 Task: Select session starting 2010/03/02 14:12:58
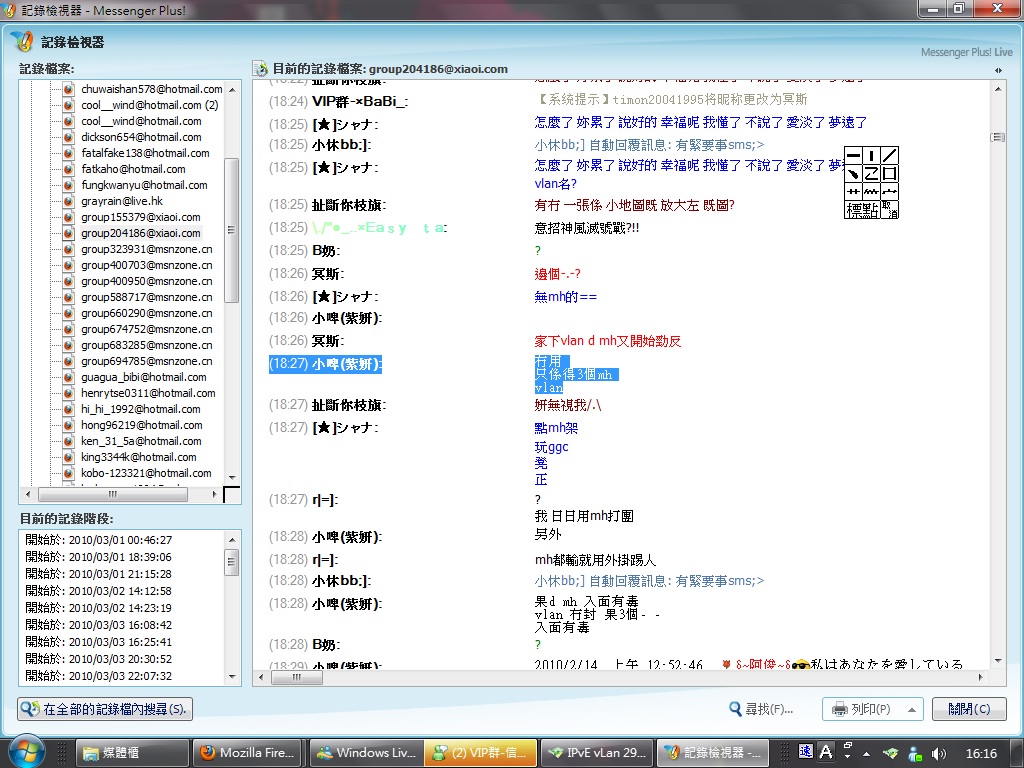98,591
